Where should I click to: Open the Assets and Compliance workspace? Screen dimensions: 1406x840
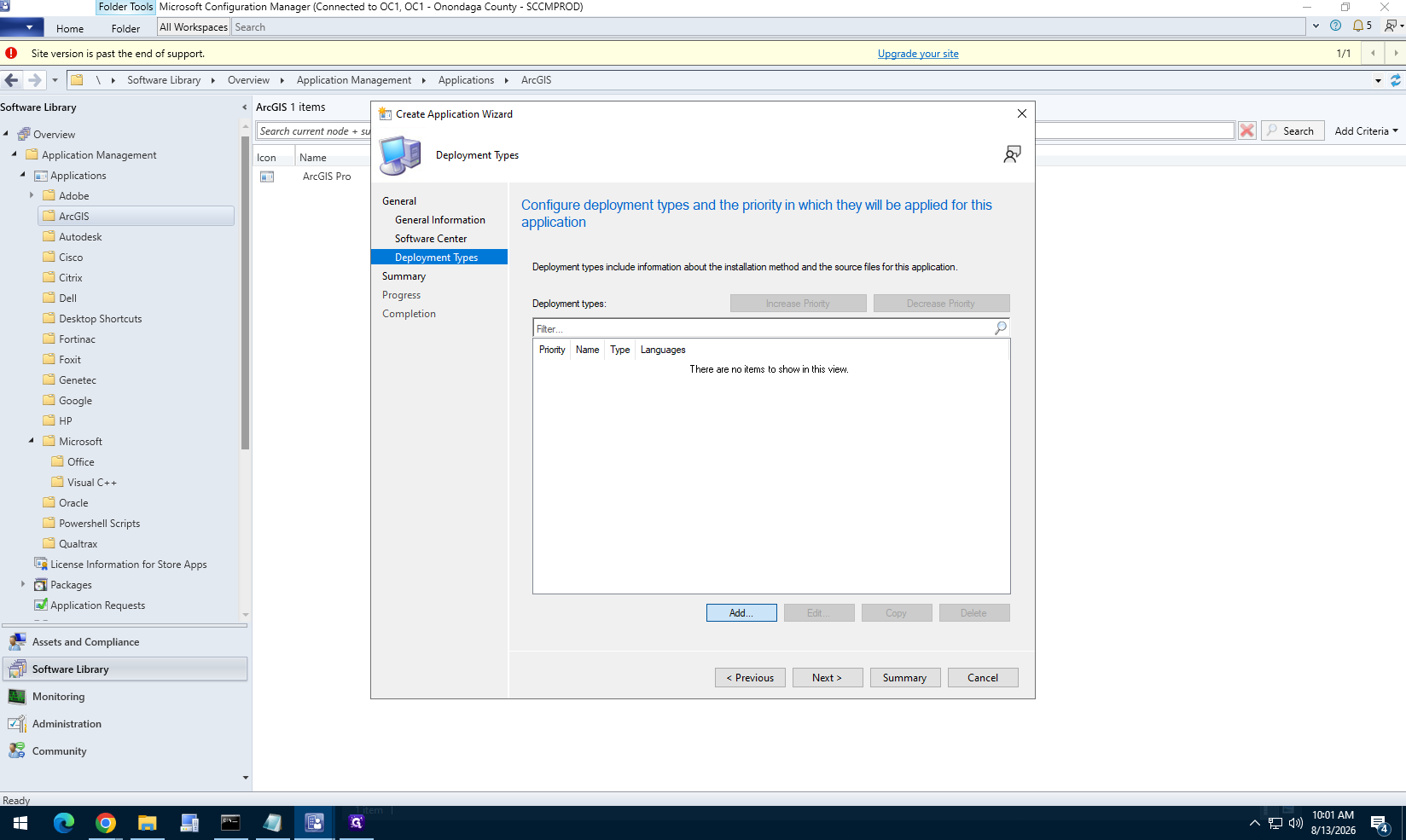point(125,642)
